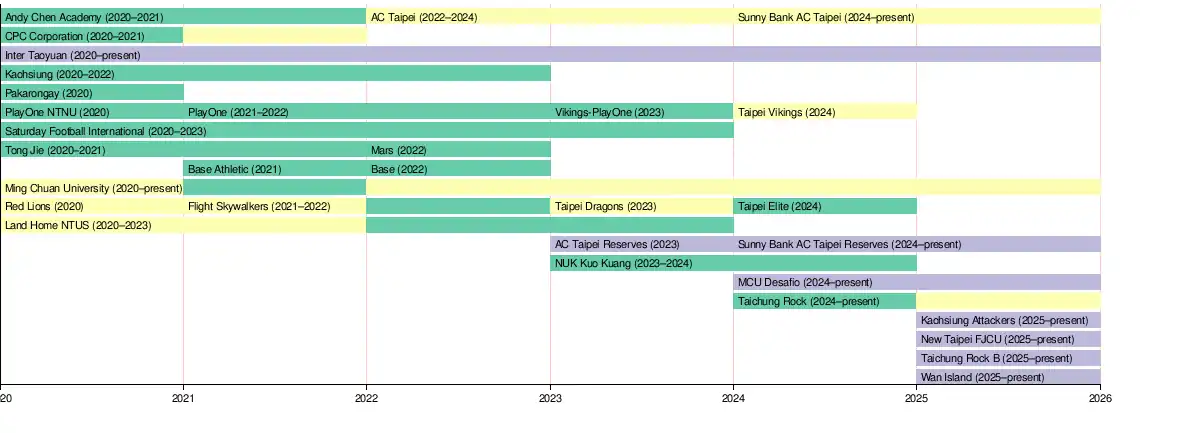Click the Wan Island (2025–present) bar
Image resolution: width=1200 pixels, height=433 pixels.
[1007, 378]
